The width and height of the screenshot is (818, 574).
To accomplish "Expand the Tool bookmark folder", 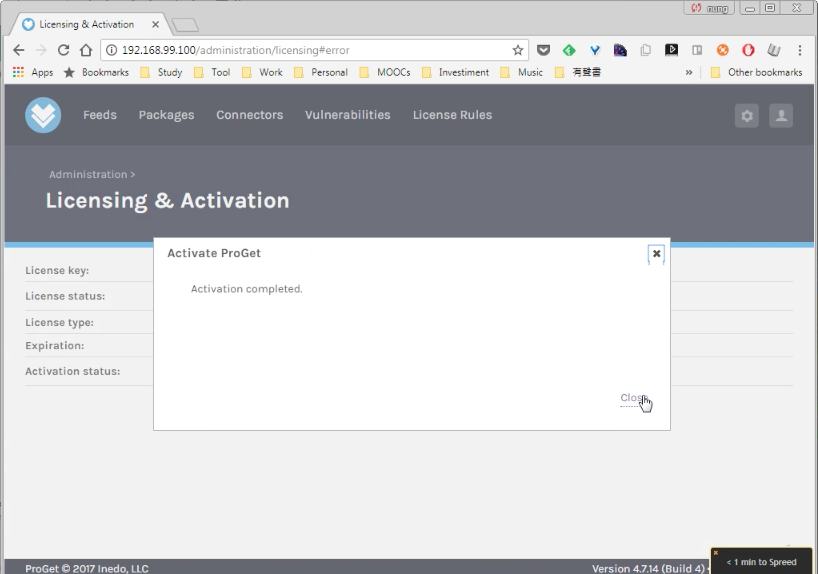I will tap(212, 73).
